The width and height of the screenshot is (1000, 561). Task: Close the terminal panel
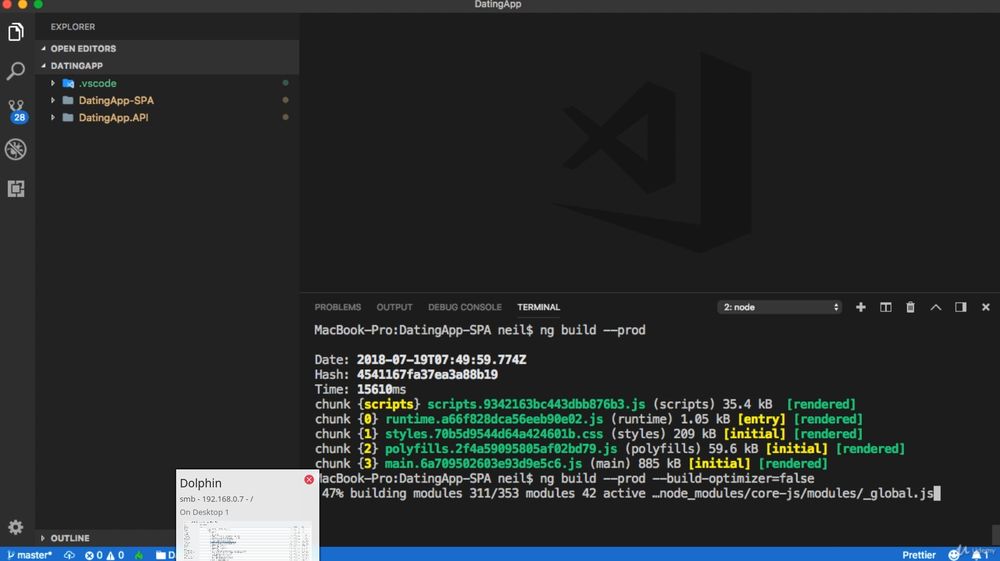pyautogui.click(x=985, y=307)
